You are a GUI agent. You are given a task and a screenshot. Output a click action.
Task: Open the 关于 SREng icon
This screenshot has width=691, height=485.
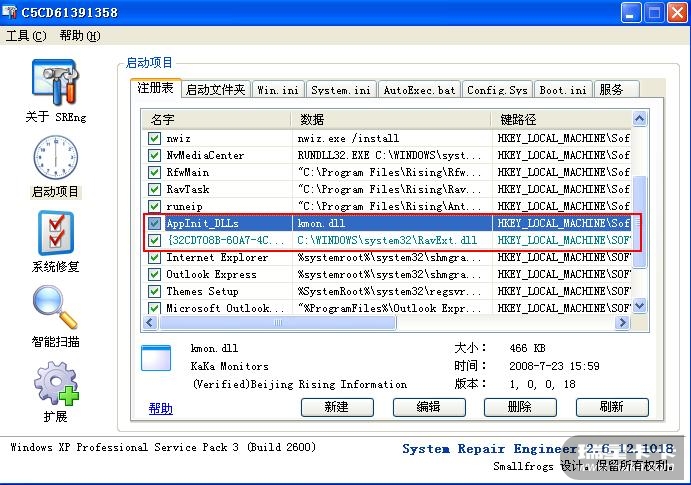click(x=56, y=83)
